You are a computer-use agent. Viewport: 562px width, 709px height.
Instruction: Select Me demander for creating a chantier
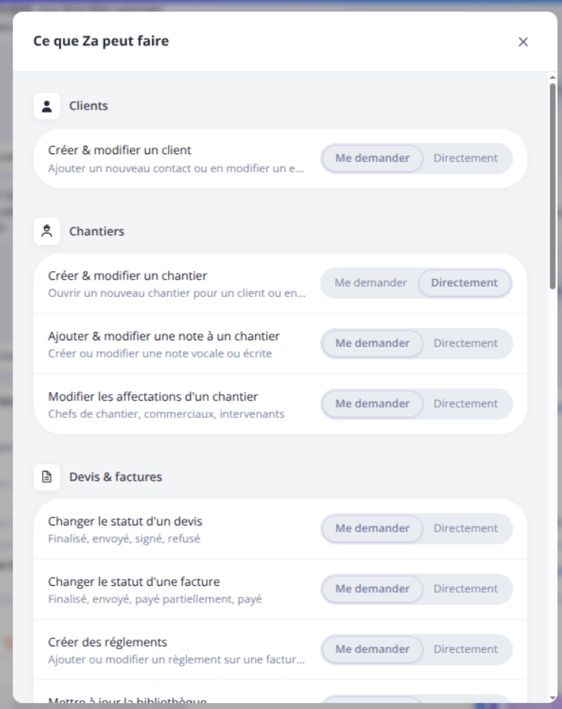click(370, 283)
